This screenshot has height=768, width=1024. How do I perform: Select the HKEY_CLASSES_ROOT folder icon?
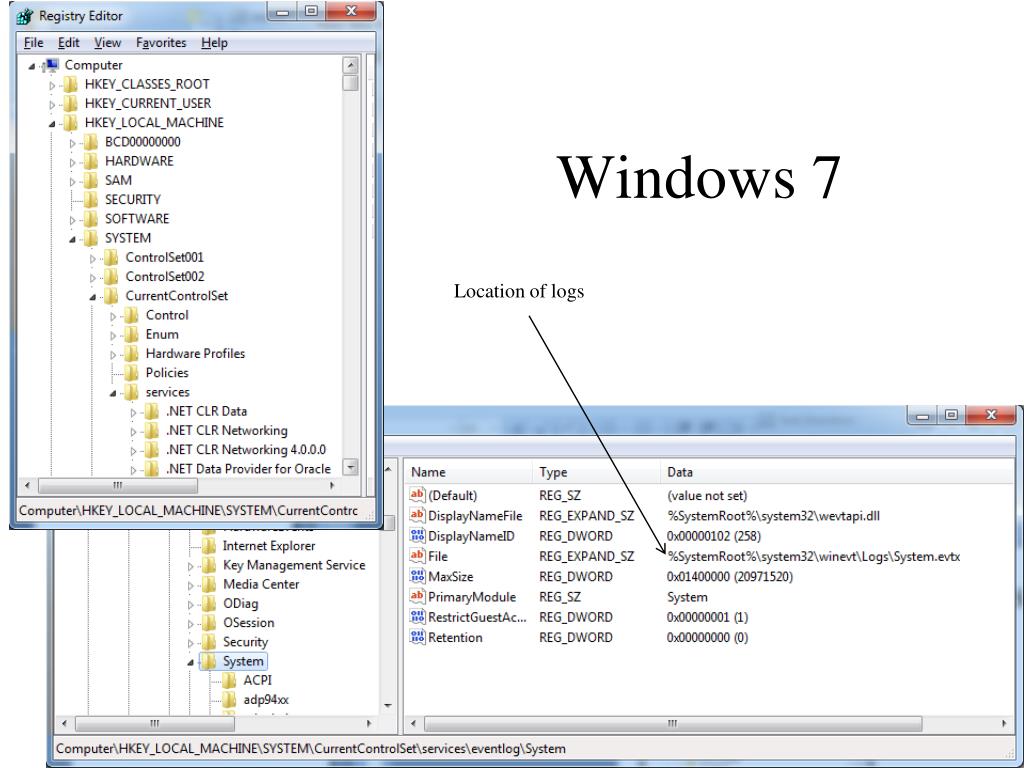71,84
